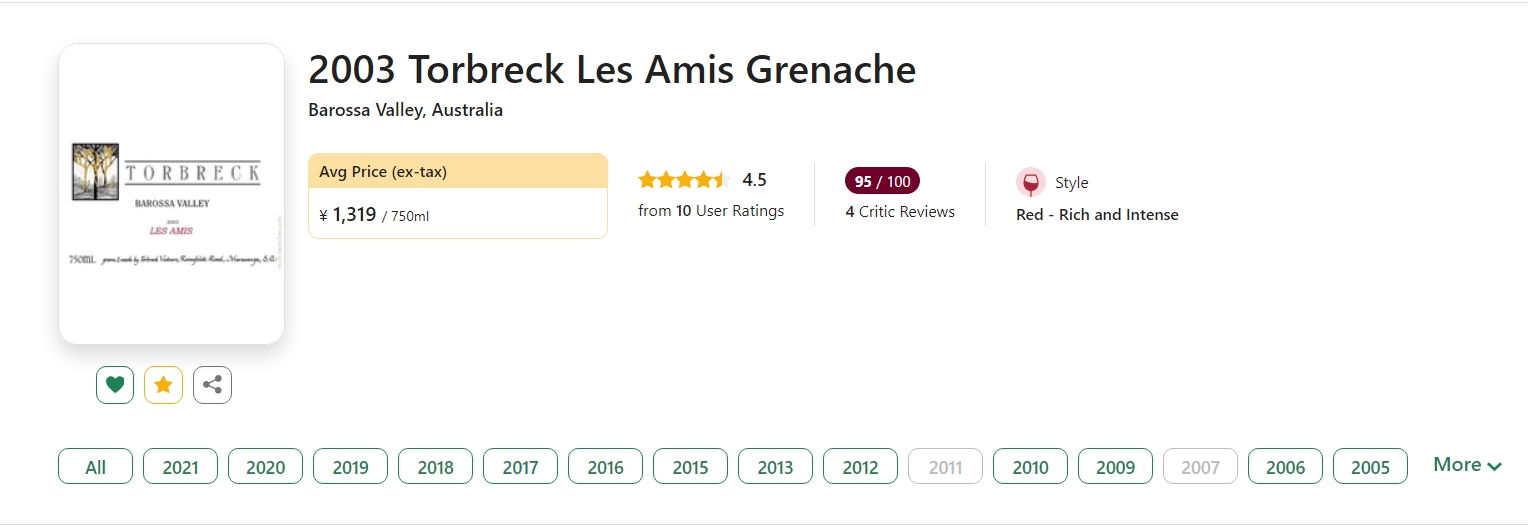Screen dimensions: 1528x526
Task: View the 10 User Ratings link
Action: (711, 211)
